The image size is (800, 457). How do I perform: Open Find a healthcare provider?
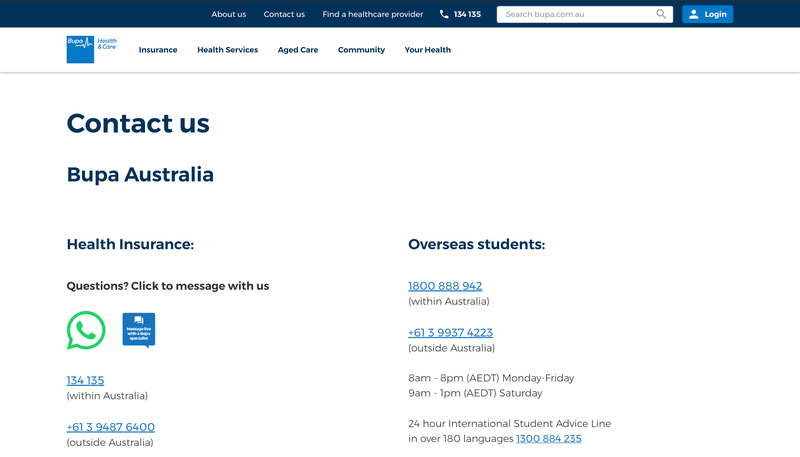point(372,14)
